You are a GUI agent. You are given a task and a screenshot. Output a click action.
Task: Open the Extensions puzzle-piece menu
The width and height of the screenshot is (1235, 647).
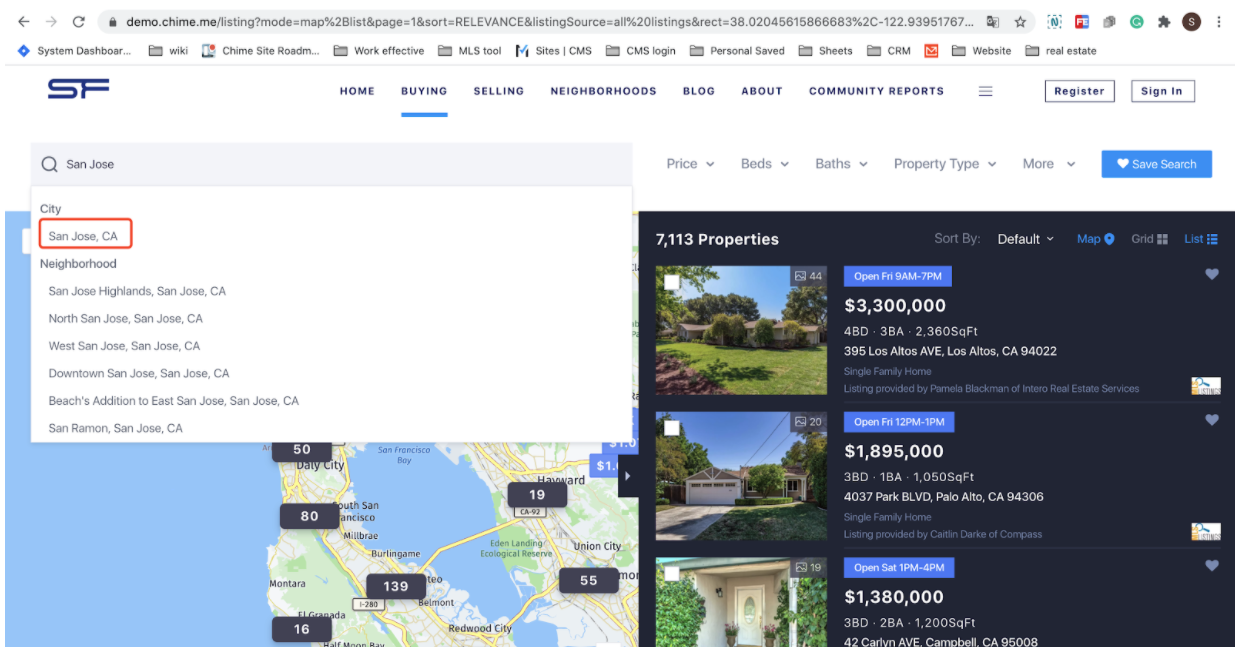coord(1165,21)
